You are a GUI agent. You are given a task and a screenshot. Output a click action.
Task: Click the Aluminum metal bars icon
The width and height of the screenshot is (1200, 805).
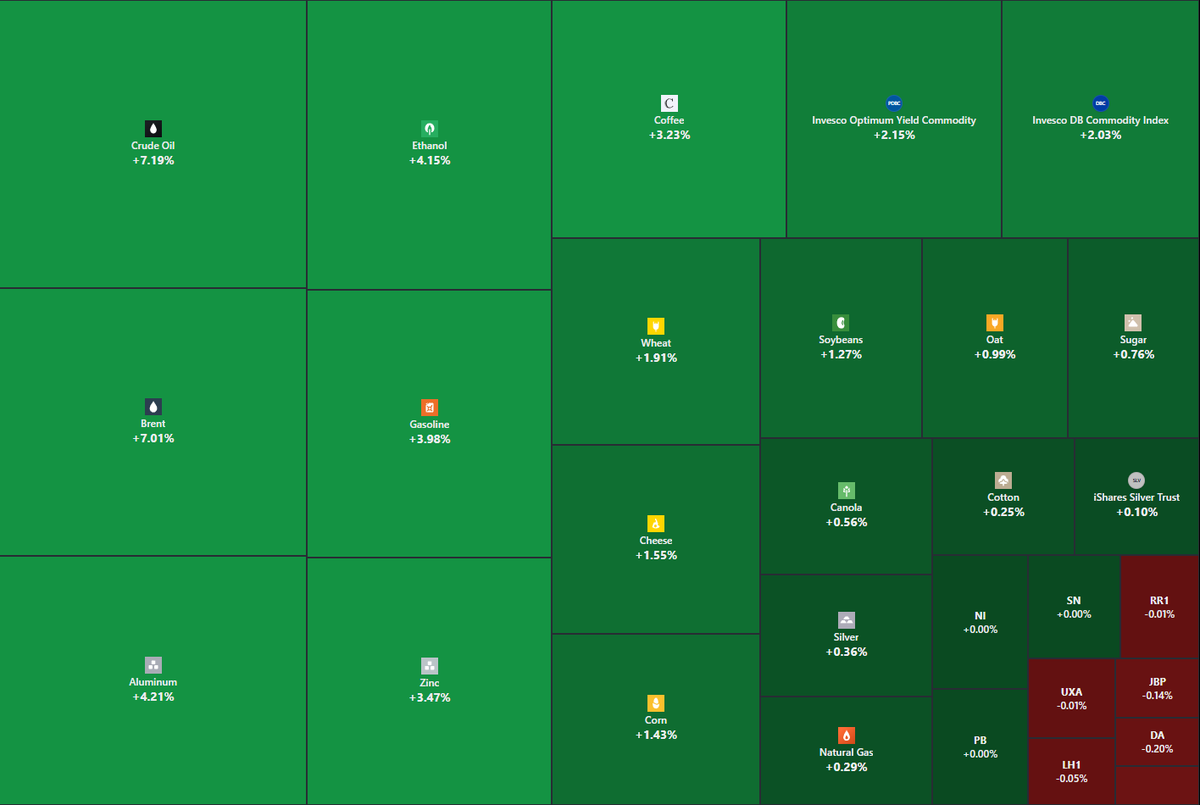coord(153,665)
